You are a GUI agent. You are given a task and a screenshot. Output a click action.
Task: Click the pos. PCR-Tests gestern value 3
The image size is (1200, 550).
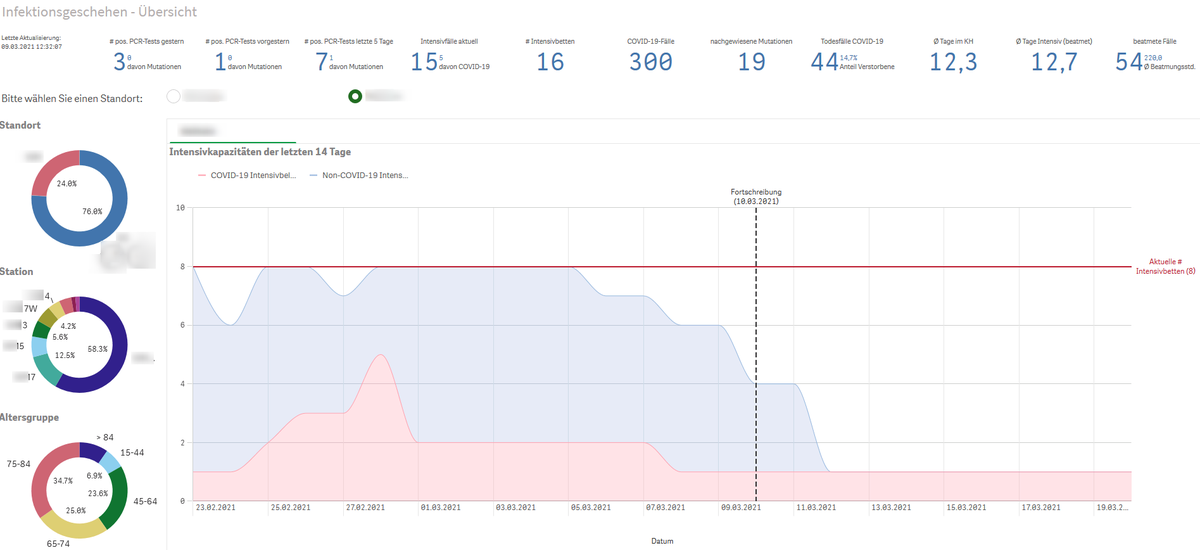(x=118, y=63)
